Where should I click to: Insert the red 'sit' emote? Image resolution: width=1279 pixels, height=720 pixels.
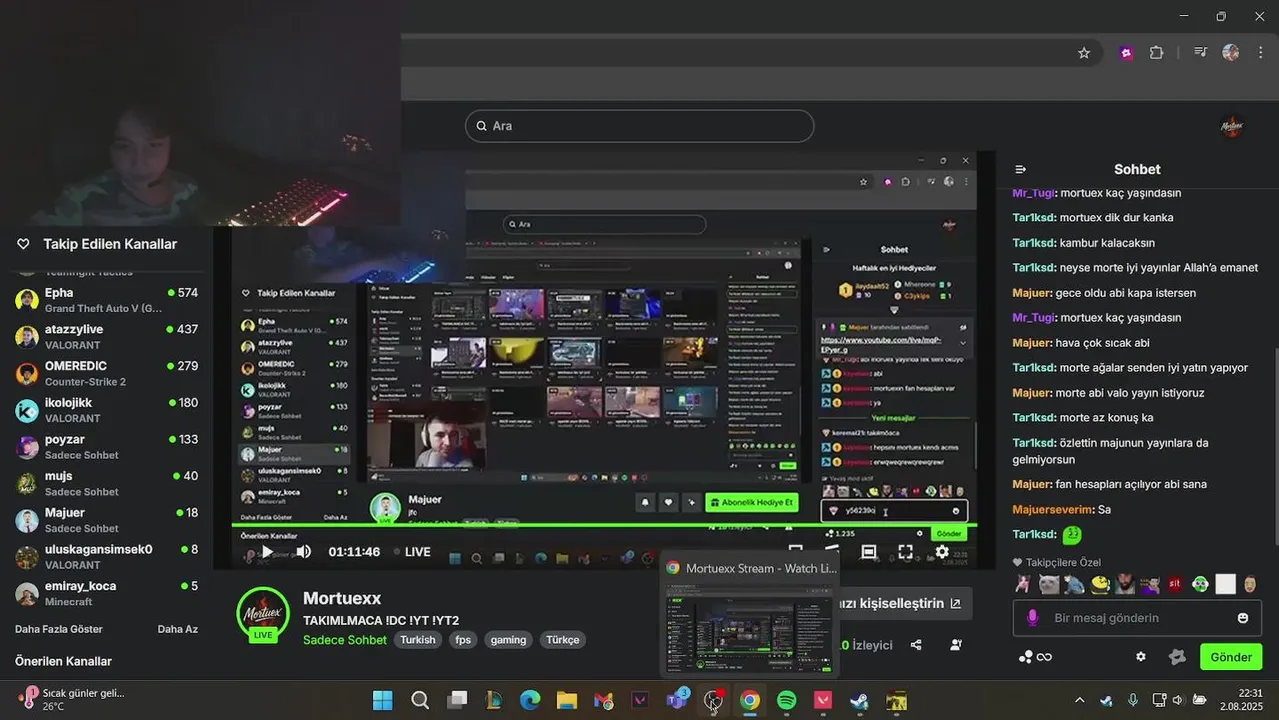tap(1175, 584)
